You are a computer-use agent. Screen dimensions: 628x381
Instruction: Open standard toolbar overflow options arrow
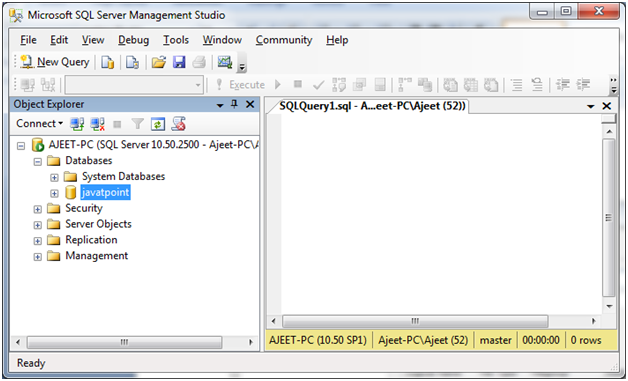tap(242, 64)
